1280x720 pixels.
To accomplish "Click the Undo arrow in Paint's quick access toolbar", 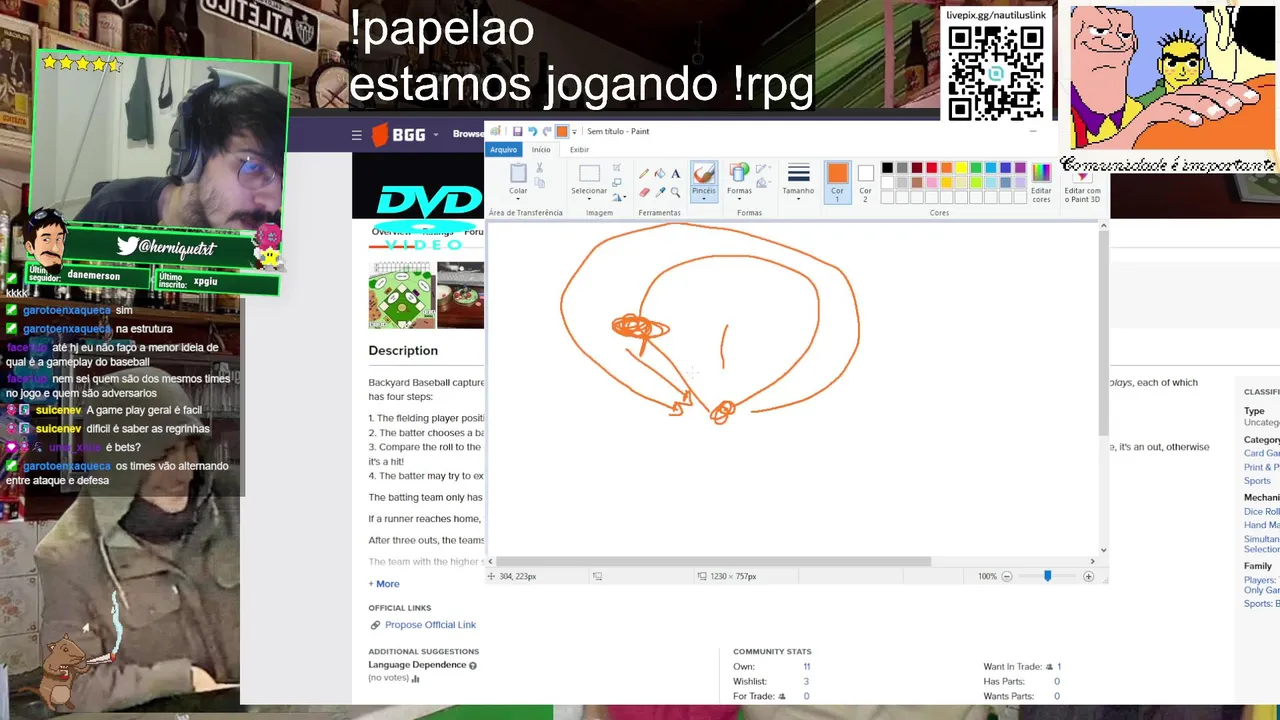I will pyautogui.click(x=532, y=131).
